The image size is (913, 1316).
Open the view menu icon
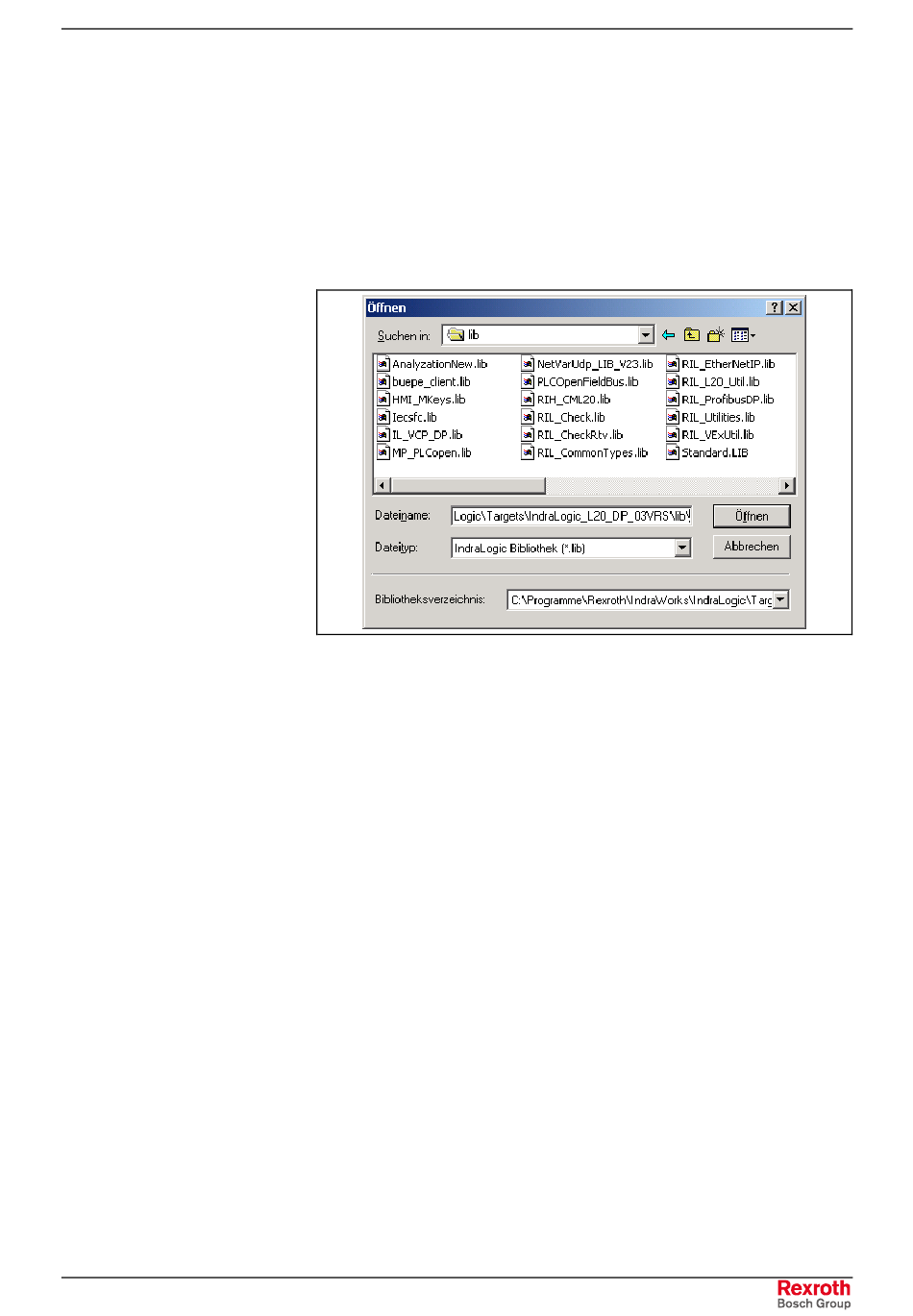click(743, 335)
